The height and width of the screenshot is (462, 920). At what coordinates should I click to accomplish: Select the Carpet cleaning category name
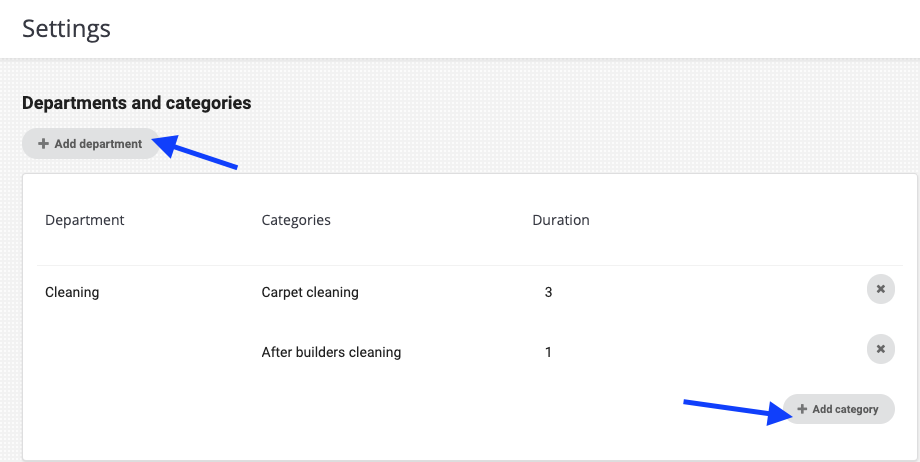(x=310, y=293)
